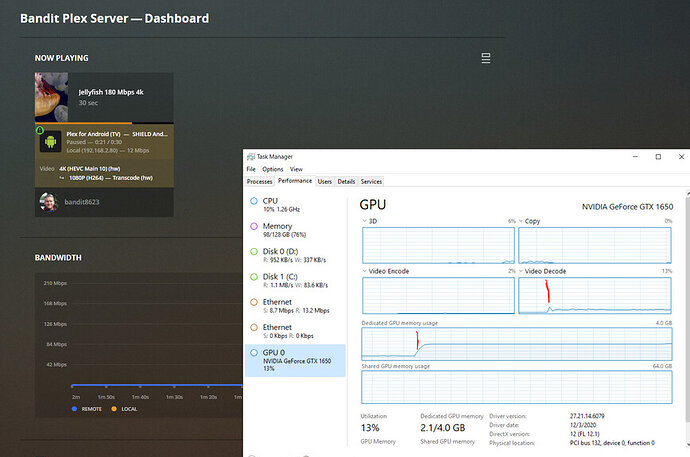Viewport: 690px width, 457px height.
Task: Open the Now Playing list view icon
Action: [486, 58]
